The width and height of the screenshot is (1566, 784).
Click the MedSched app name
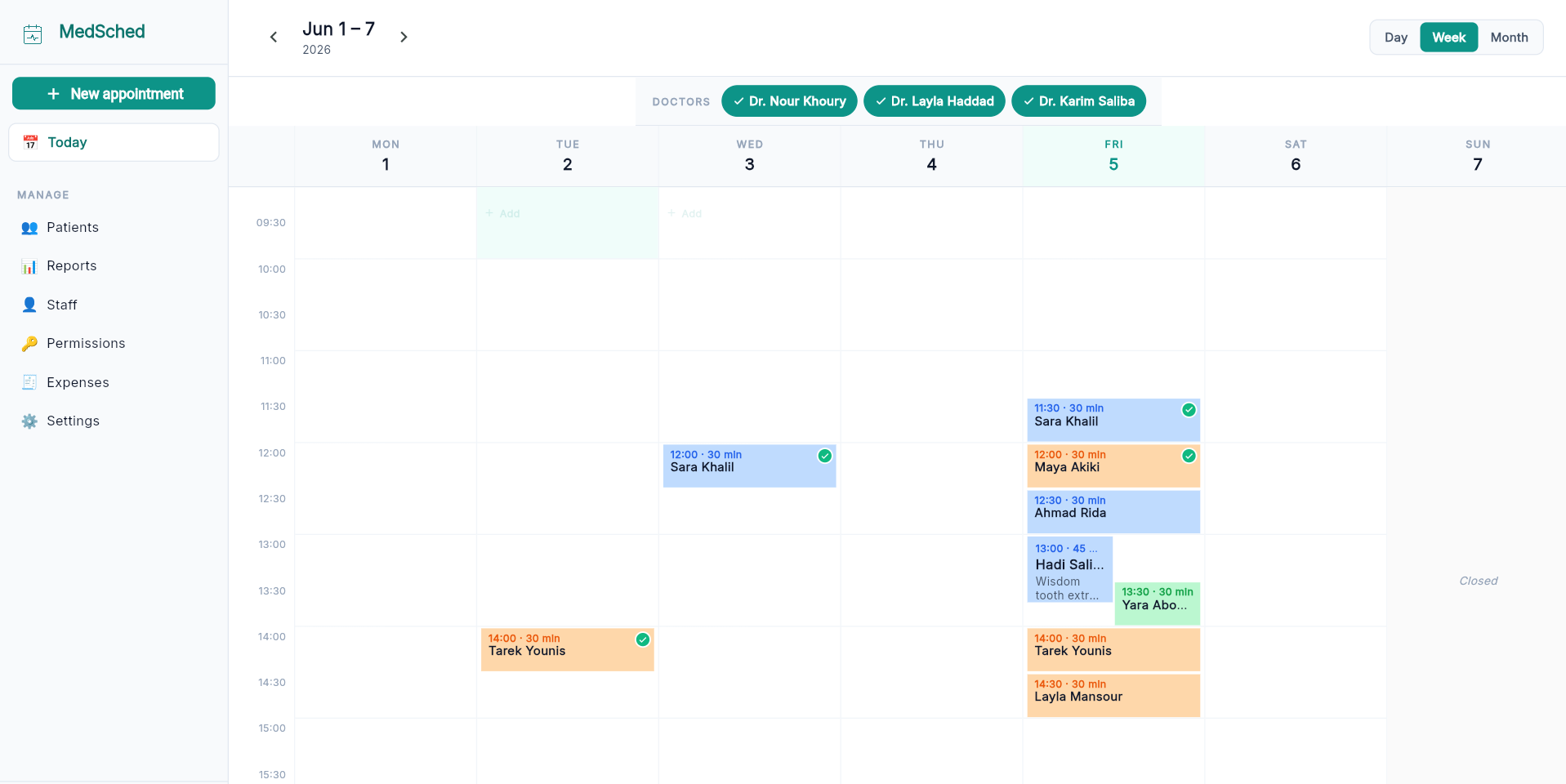point(102,32)
